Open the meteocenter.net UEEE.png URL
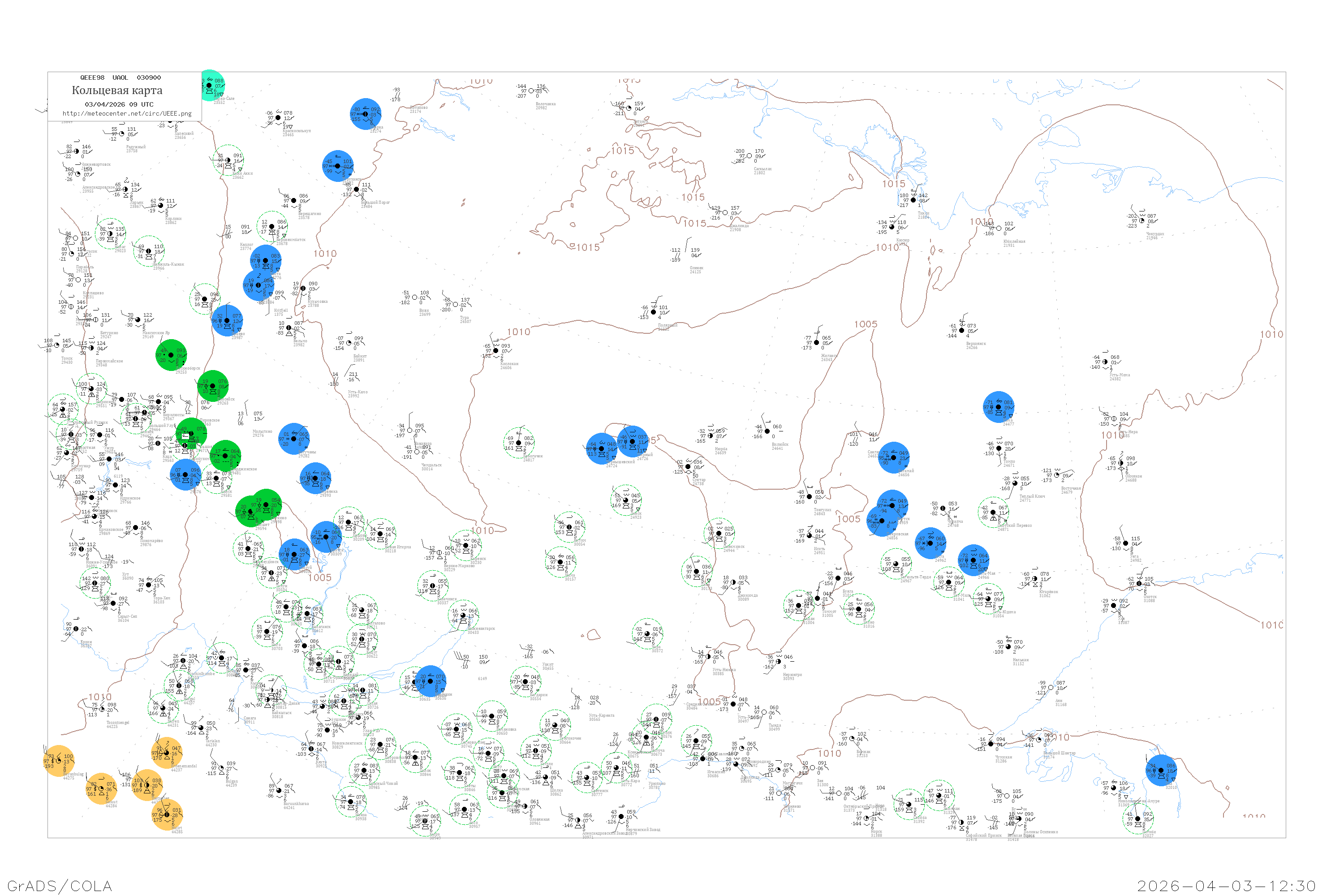This screenshot has width=1344, height=896. 127,114
